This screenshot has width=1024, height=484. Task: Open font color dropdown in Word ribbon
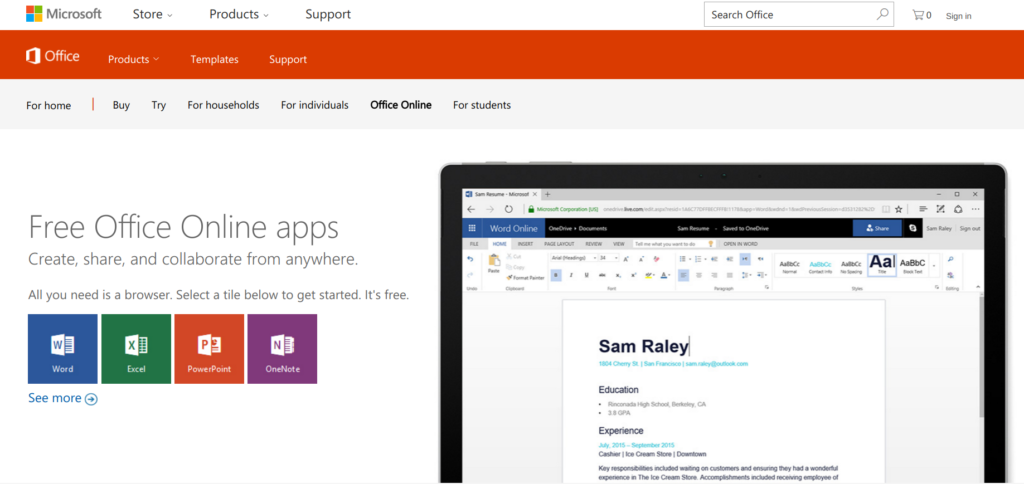coord(669,275)
